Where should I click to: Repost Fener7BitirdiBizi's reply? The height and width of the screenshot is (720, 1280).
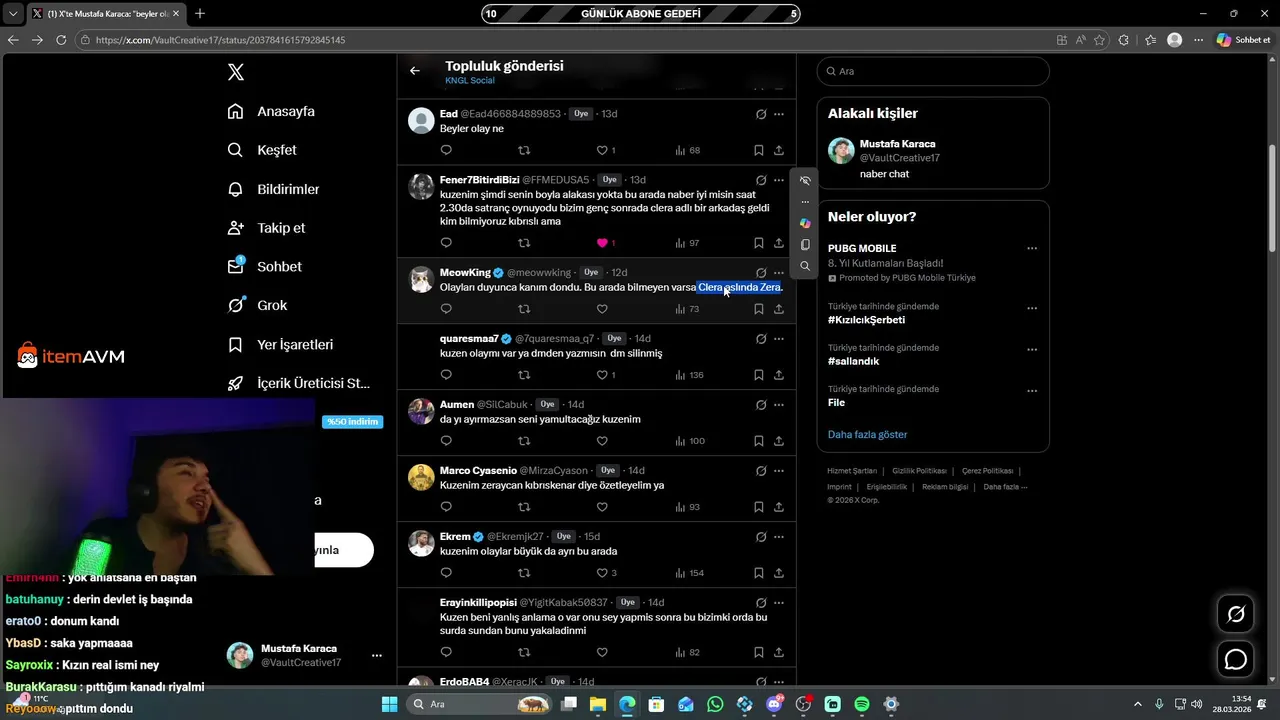[x=524, y=243]
